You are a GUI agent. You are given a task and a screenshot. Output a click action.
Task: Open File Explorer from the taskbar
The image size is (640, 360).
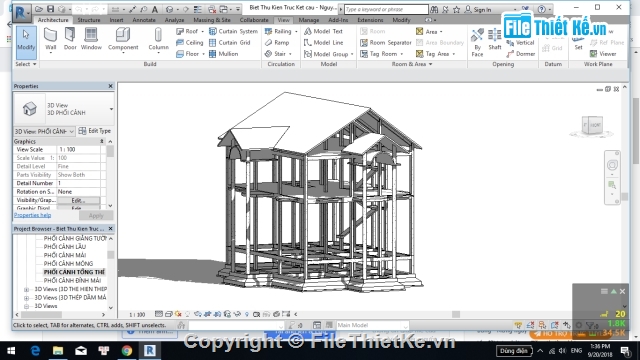[58, 351]
